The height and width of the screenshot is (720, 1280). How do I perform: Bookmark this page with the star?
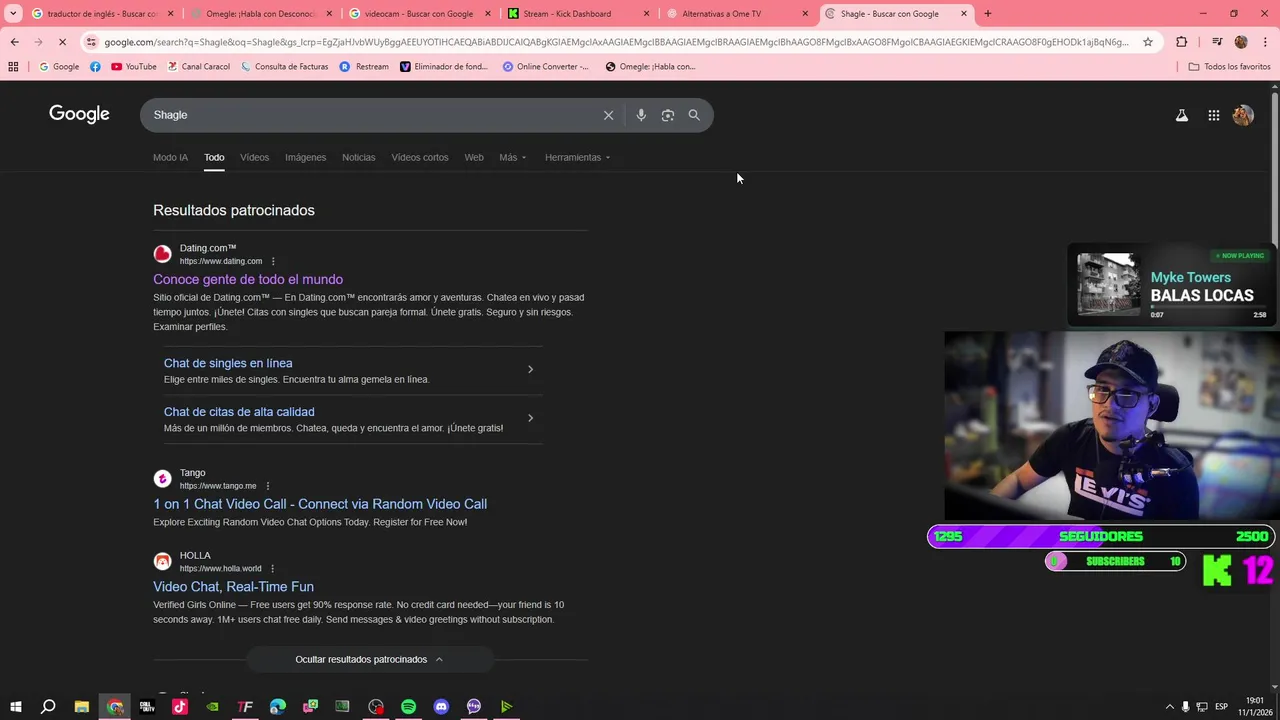[1148, 42]
